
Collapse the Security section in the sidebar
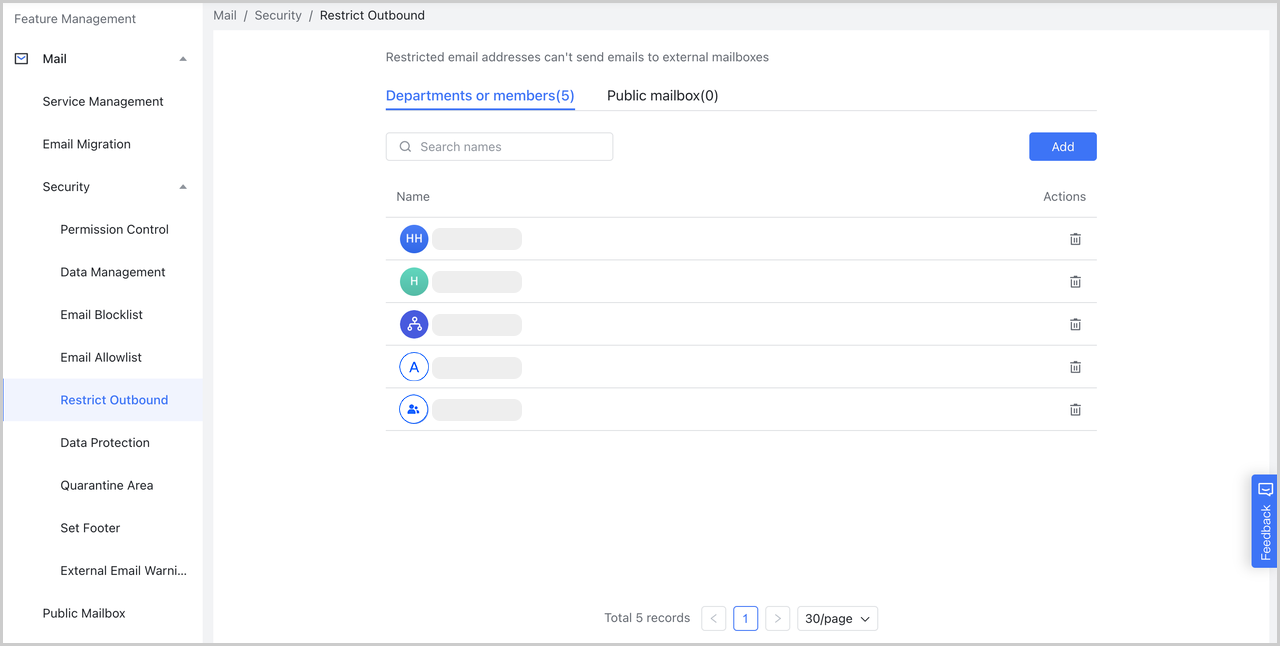point(183,186)
